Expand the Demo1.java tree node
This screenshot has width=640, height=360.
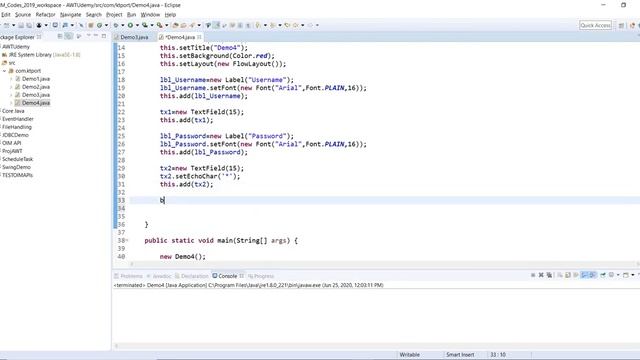coord(11,79)
